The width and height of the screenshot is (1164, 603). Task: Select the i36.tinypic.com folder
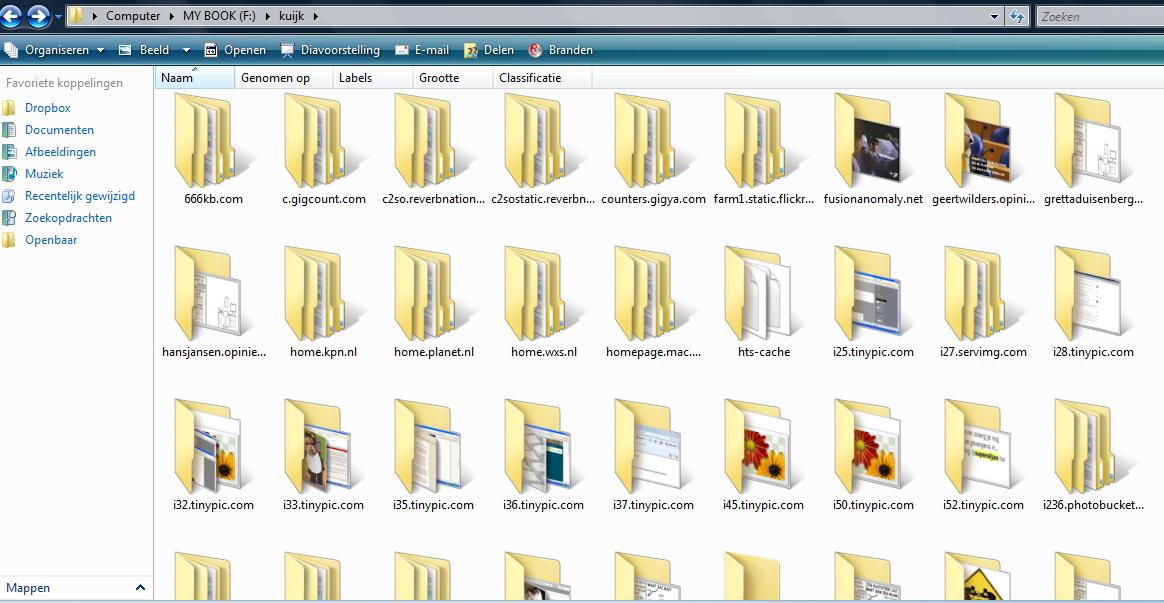tap(543, 454)
